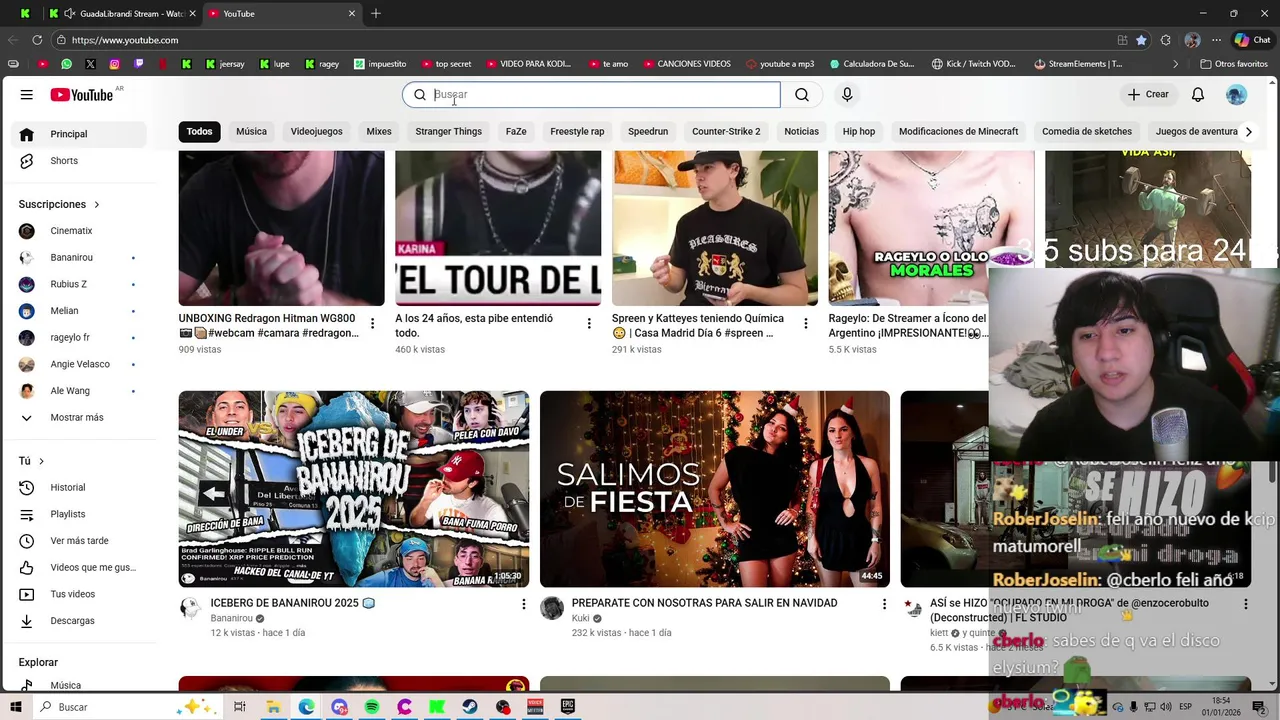Open options for 'A los 24 años' short

tap(589, 323)
